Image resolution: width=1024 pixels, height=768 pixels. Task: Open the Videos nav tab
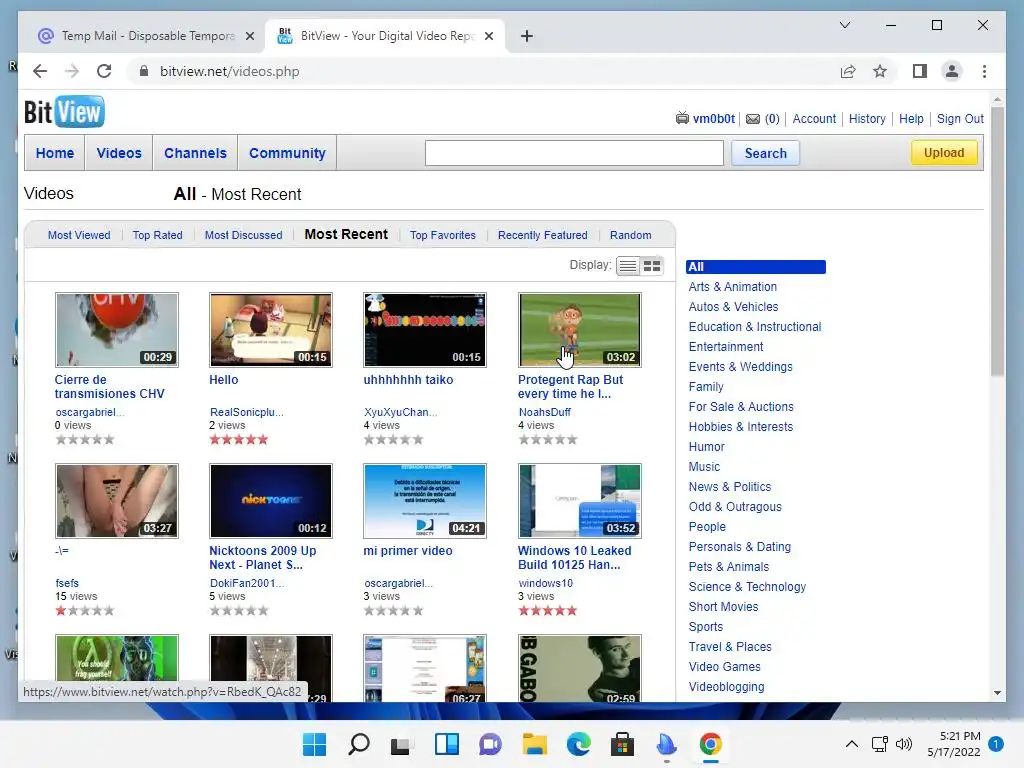click(119, 153)
